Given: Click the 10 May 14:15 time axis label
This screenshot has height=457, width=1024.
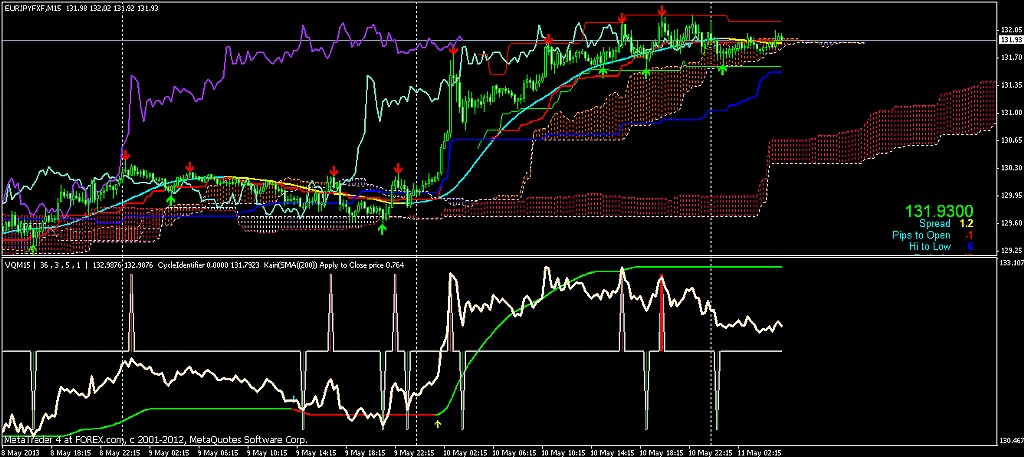Looking at the screenshot, I should coord(611,452).
